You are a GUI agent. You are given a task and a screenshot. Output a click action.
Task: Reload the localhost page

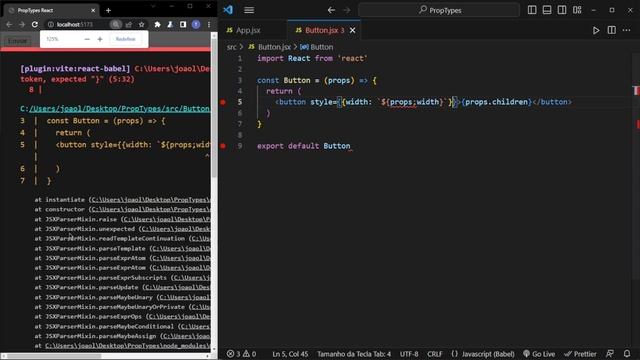click(35, 24)
